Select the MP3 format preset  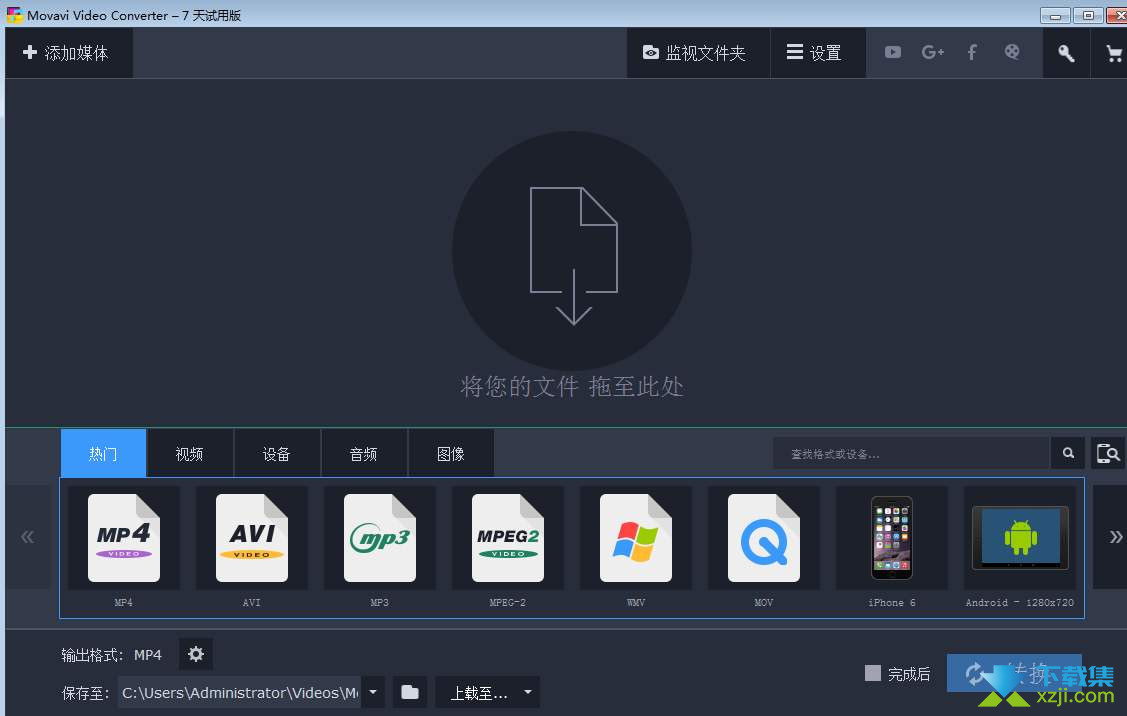(x=380, y=548)
